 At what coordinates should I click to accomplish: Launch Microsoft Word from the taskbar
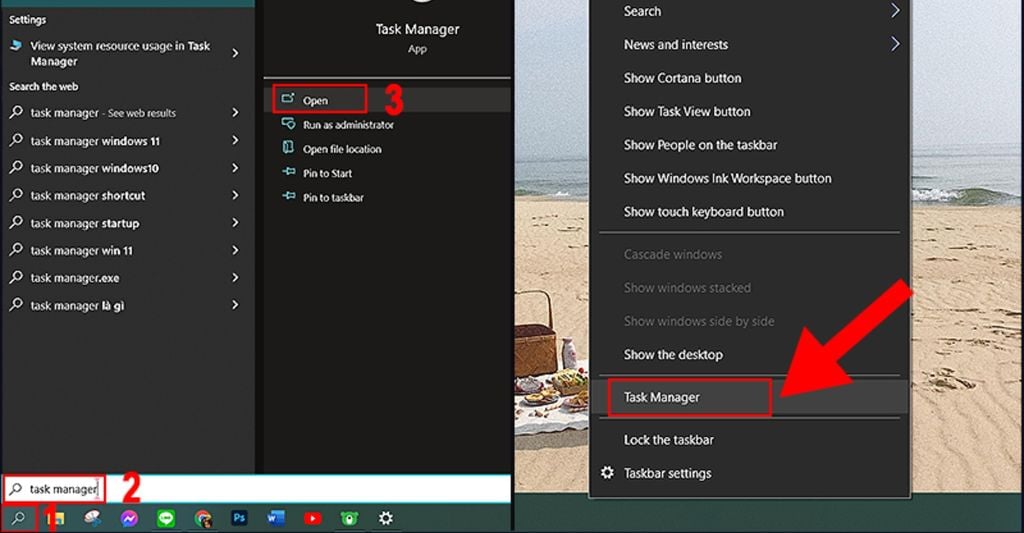click(x=276, y=518)
